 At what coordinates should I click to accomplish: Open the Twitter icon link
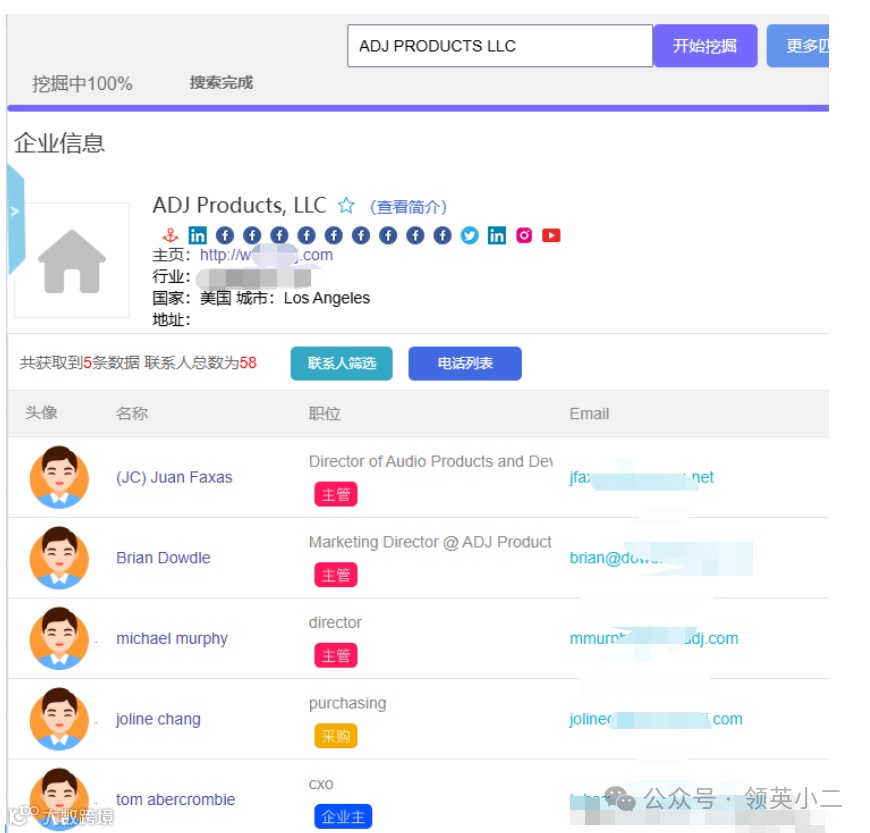tap(469, 235)
